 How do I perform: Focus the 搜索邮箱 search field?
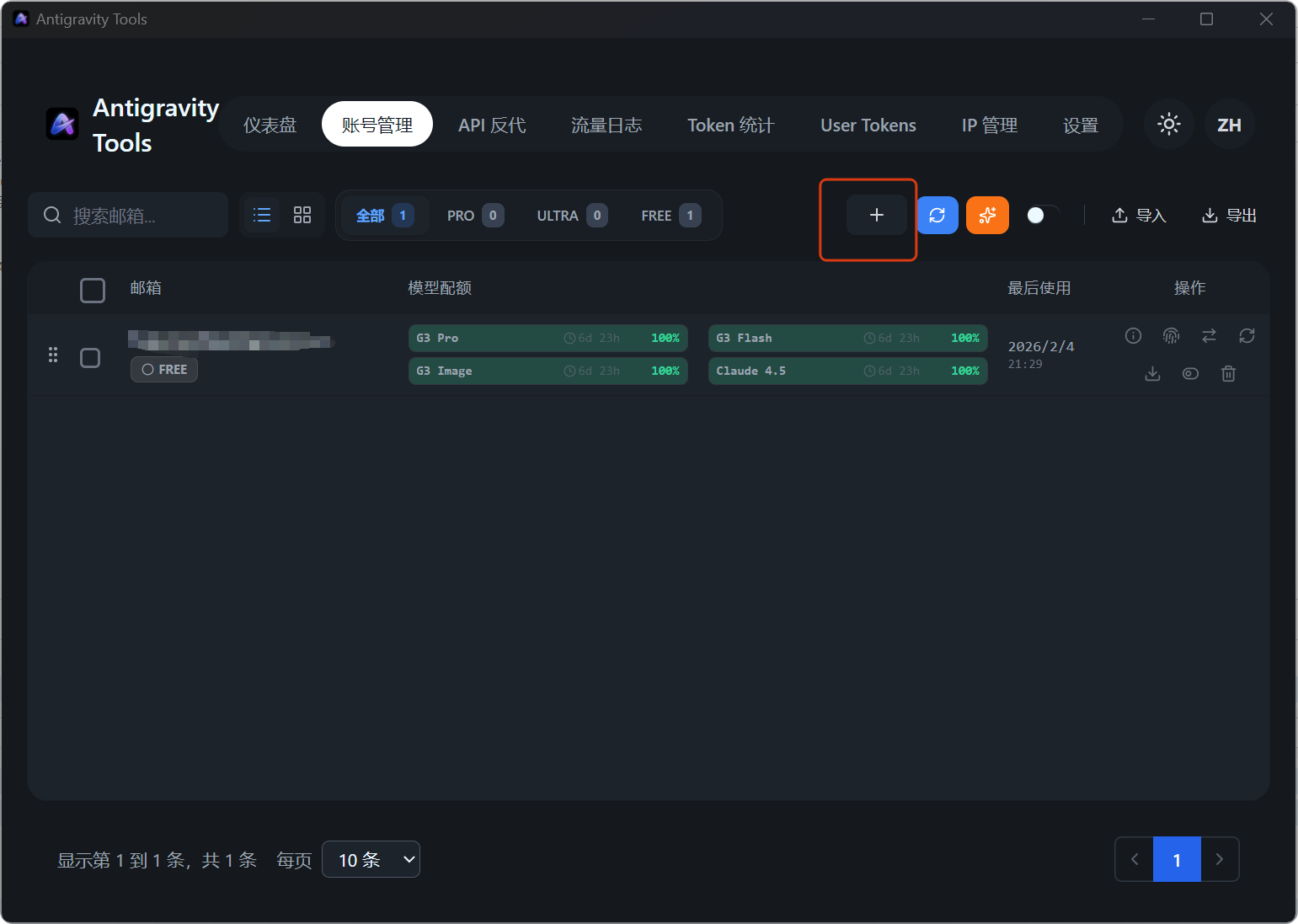pos(128,215)
